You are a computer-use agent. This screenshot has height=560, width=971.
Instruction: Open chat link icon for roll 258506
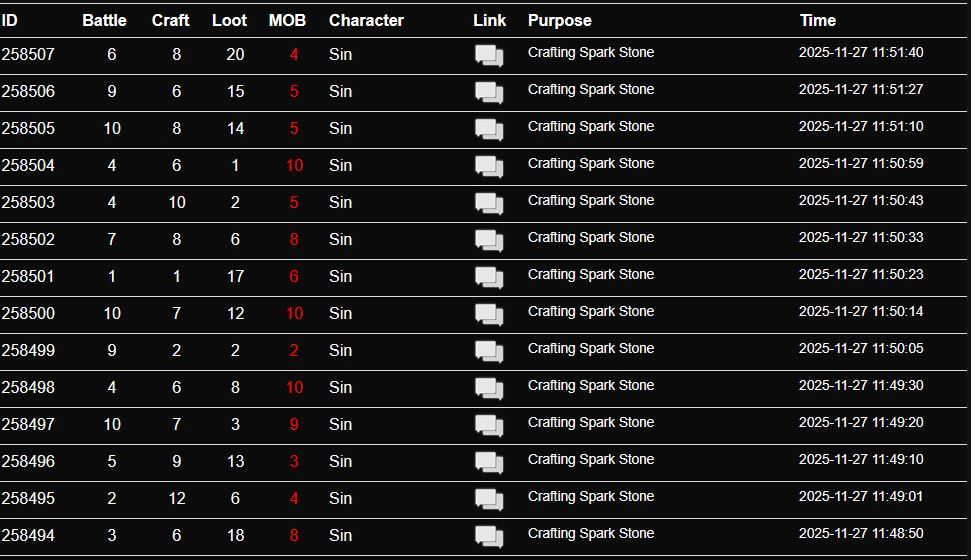click(x=488, y=93)
